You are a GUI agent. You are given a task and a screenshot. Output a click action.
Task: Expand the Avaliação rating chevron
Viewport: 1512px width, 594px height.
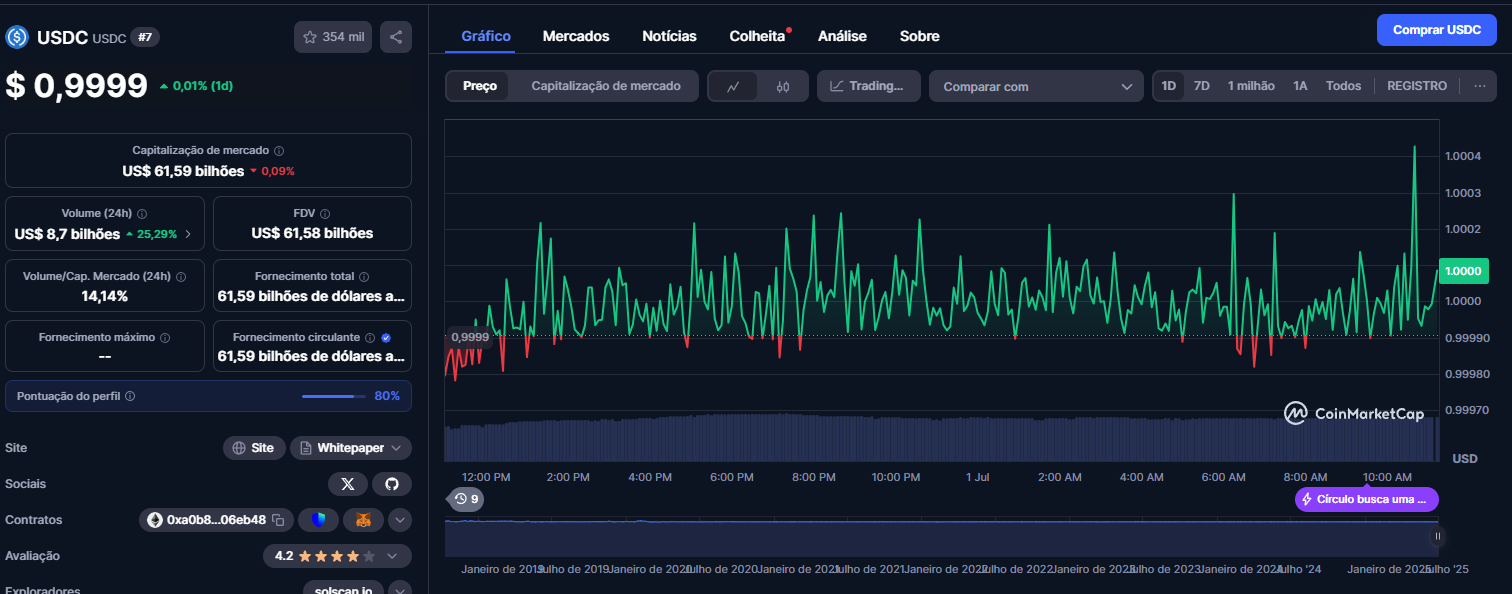point(392,556)
